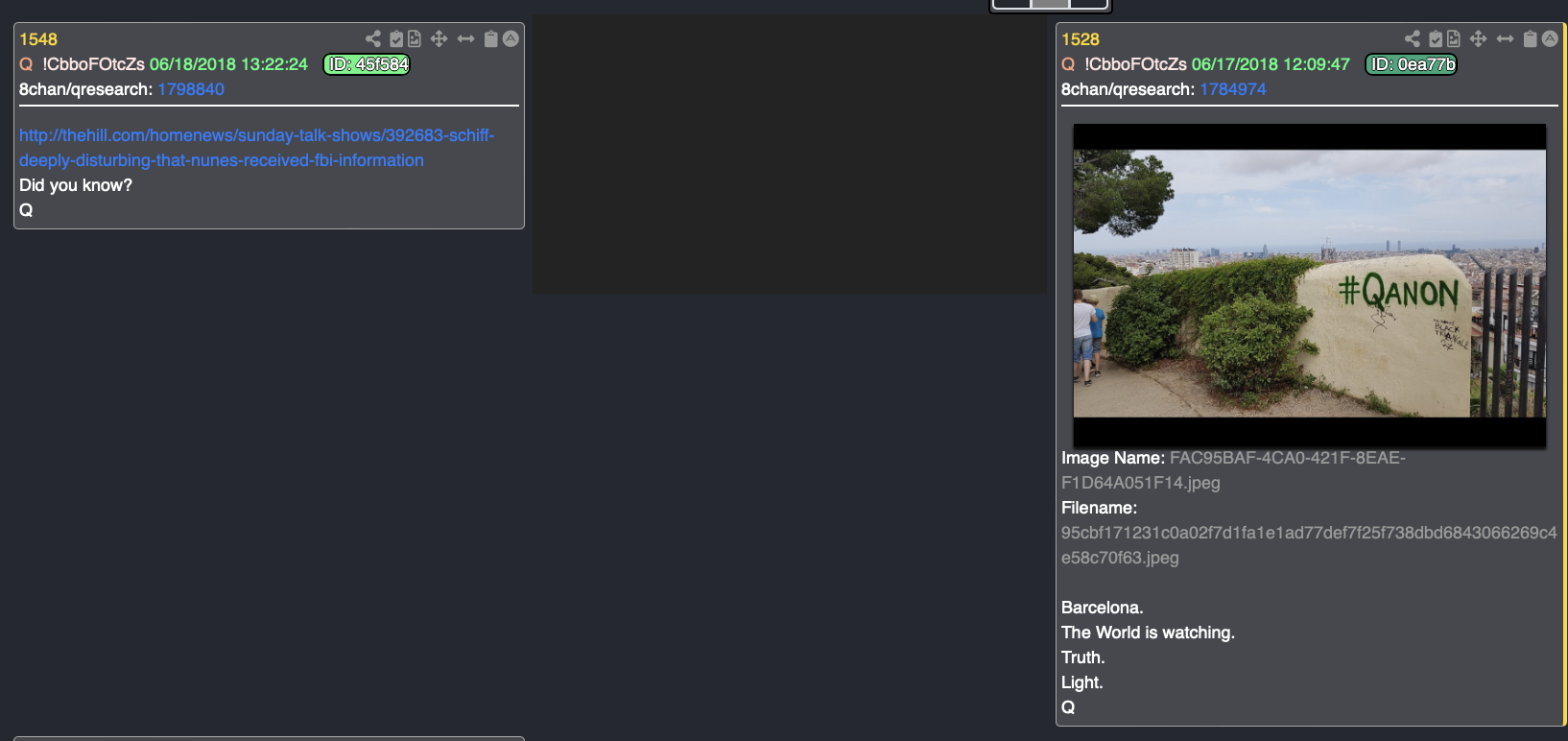1568x741 pixels.
Task: Click the plain clipboard icon on post 1548
Action: point(490,38)
